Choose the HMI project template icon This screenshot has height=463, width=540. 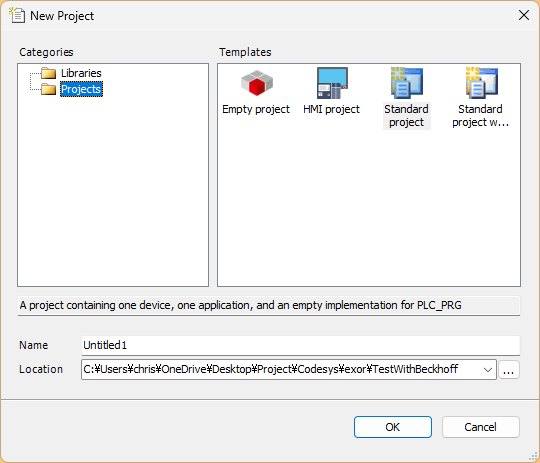[x=332, y=83]
